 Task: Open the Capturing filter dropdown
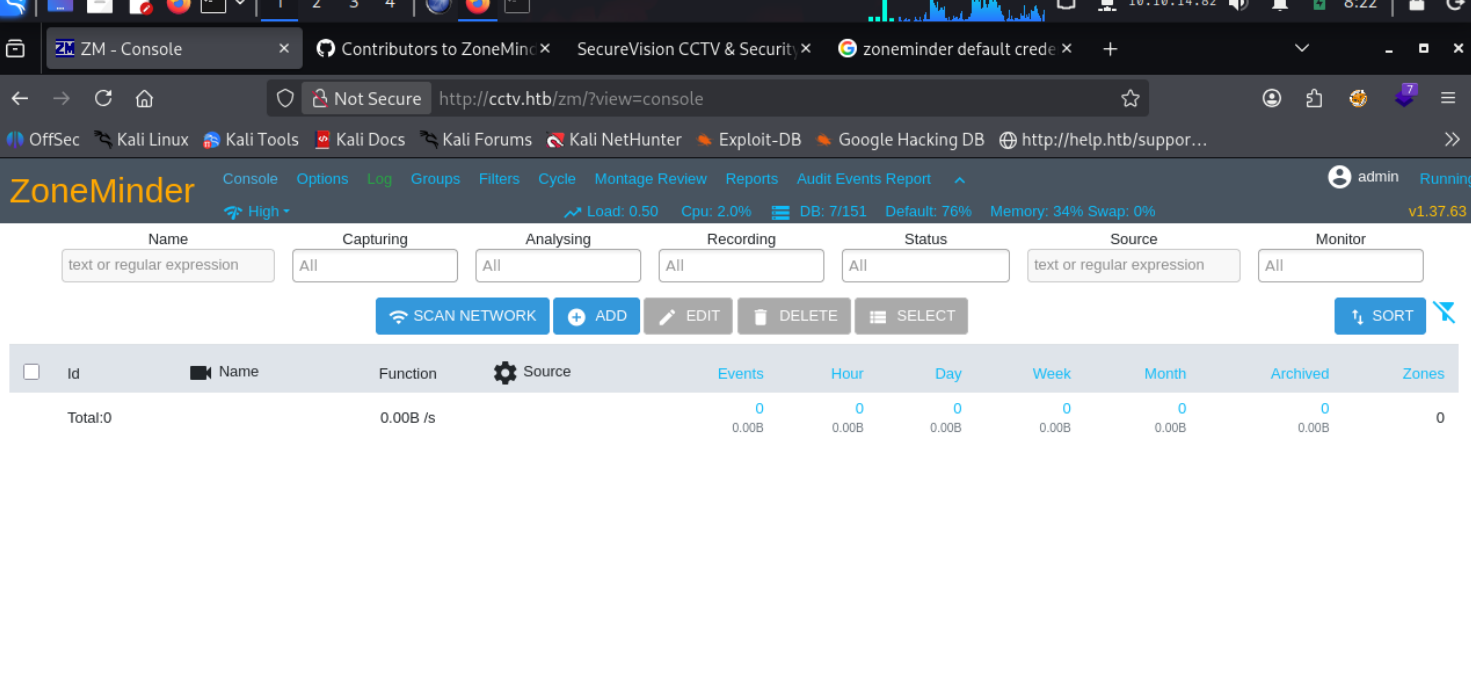tap(375, 266)
